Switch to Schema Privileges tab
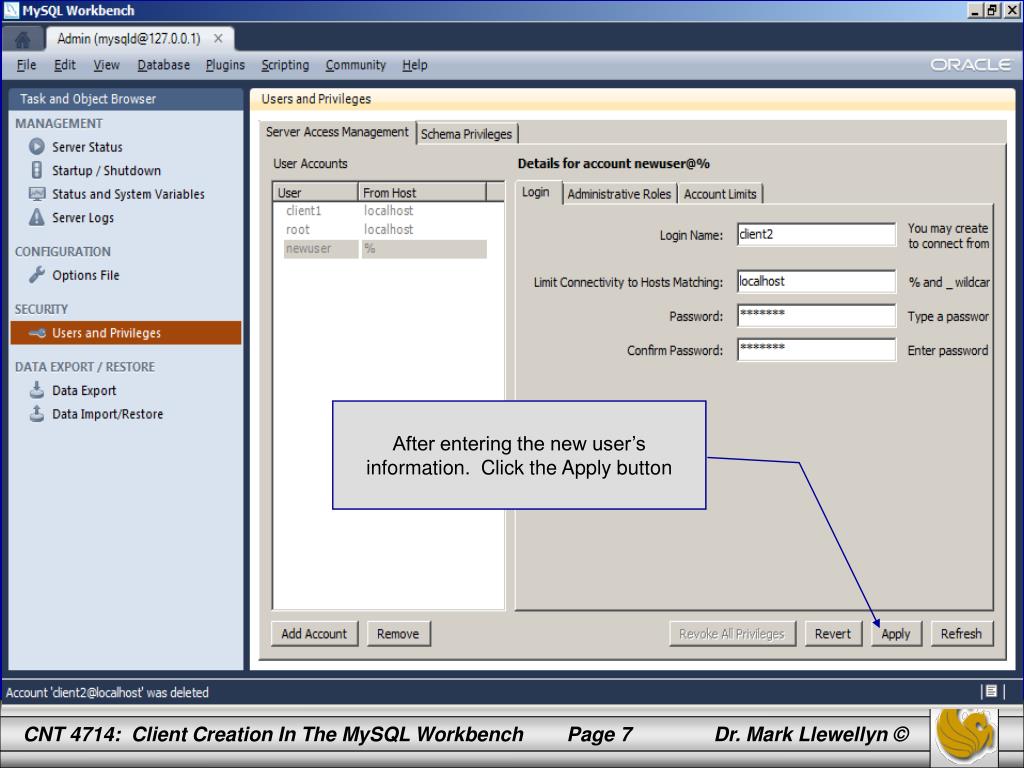1024x768 pixels. (x=466, y=134)
